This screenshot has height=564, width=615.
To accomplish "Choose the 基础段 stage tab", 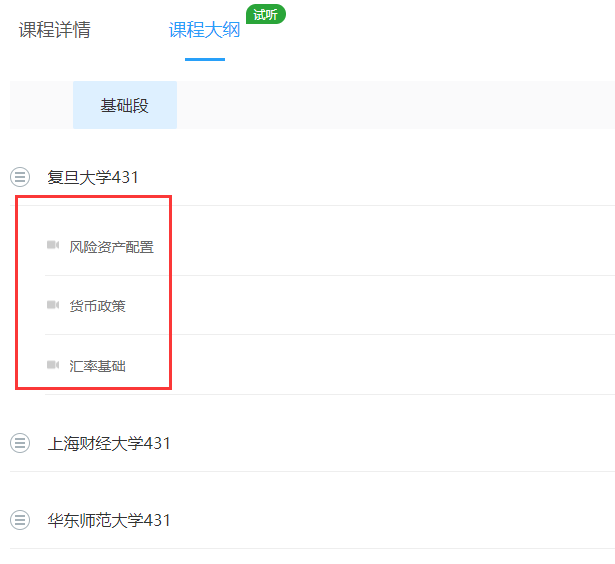I will click(125, 105).
